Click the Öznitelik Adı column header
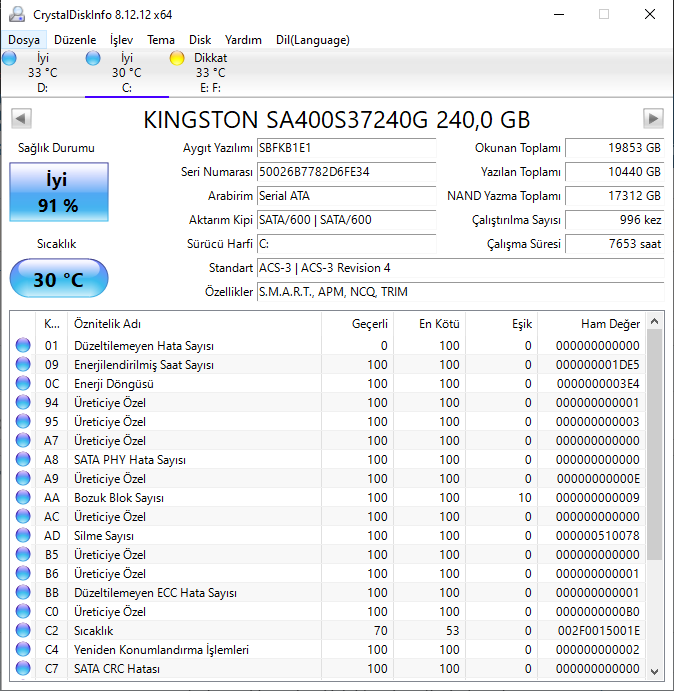 coord(194,324)
